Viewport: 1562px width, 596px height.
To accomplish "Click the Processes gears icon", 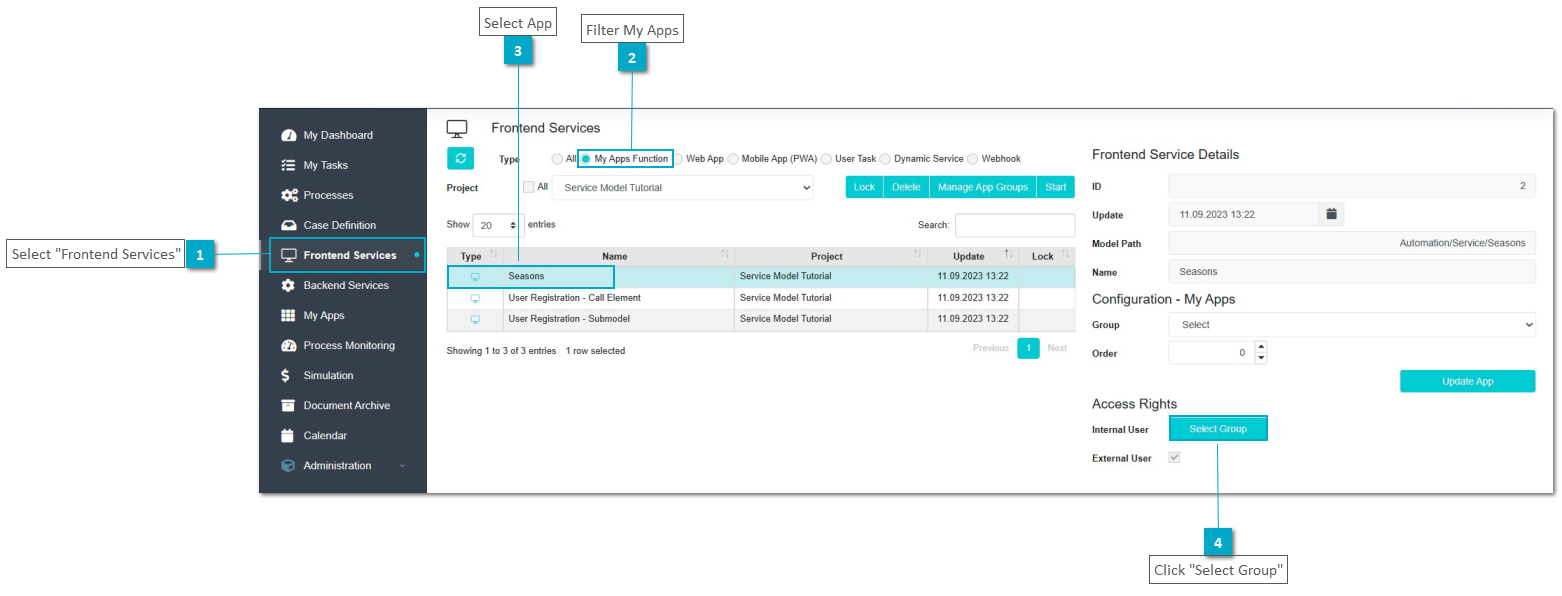I will click(289, 195).
